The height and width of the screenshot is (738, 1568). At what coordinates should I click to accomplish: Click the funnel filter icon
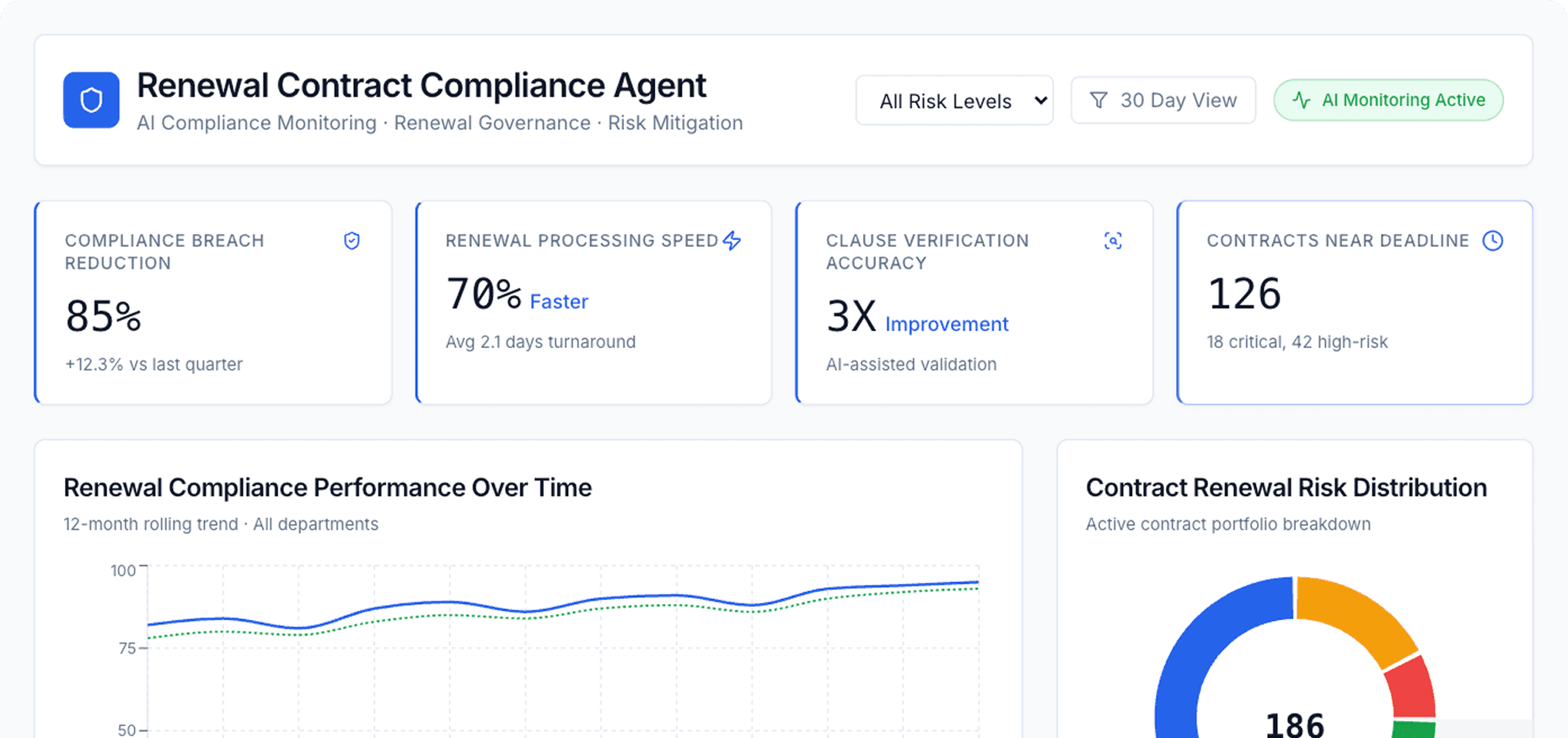1098,100
